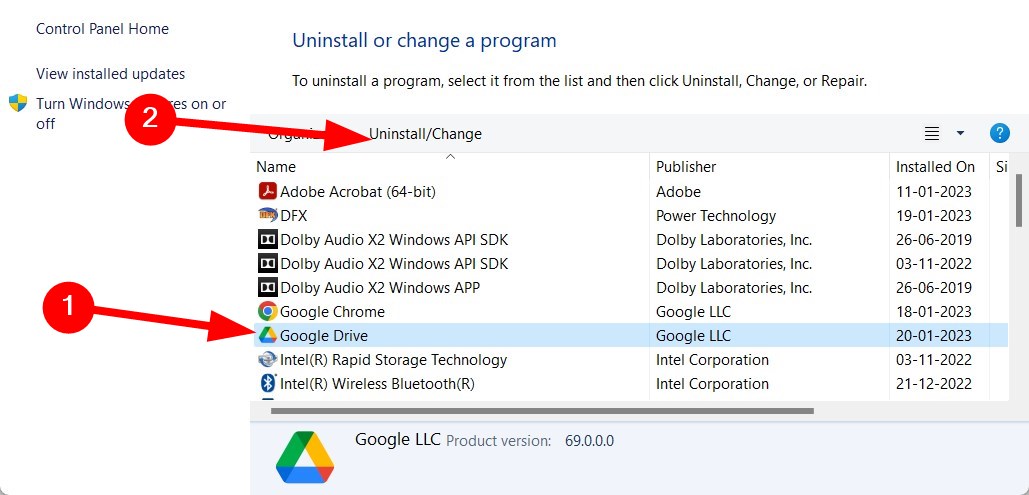
Task: Open the Control Panel Home link
Action: 102,29
